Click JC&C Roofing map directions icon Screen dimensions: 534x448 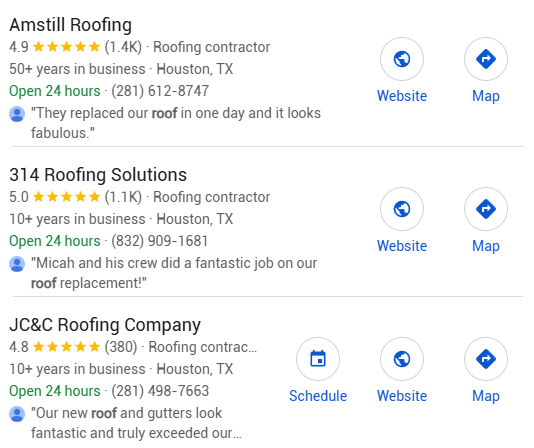click(486, 359)
